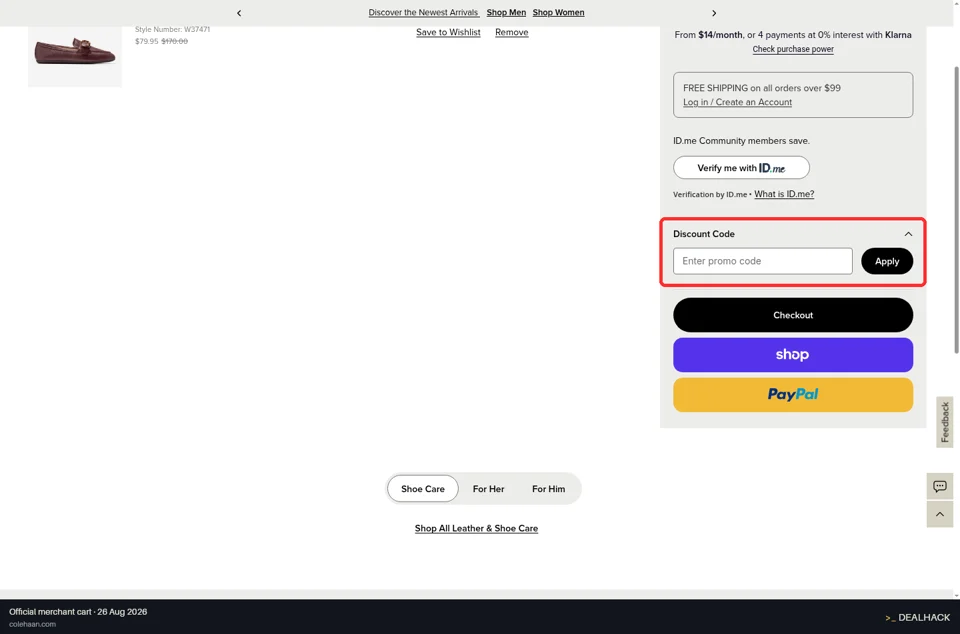
Task: Open the chat bubble icon
Action: (x=940, y=487)
